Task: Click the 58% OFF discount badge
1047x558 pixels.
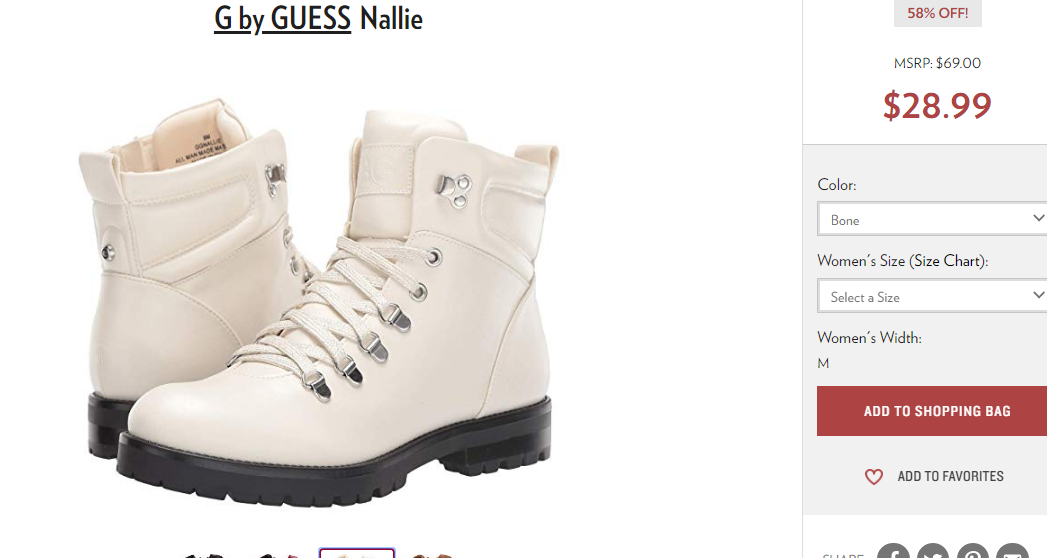Action: click(x=937, y=13)
